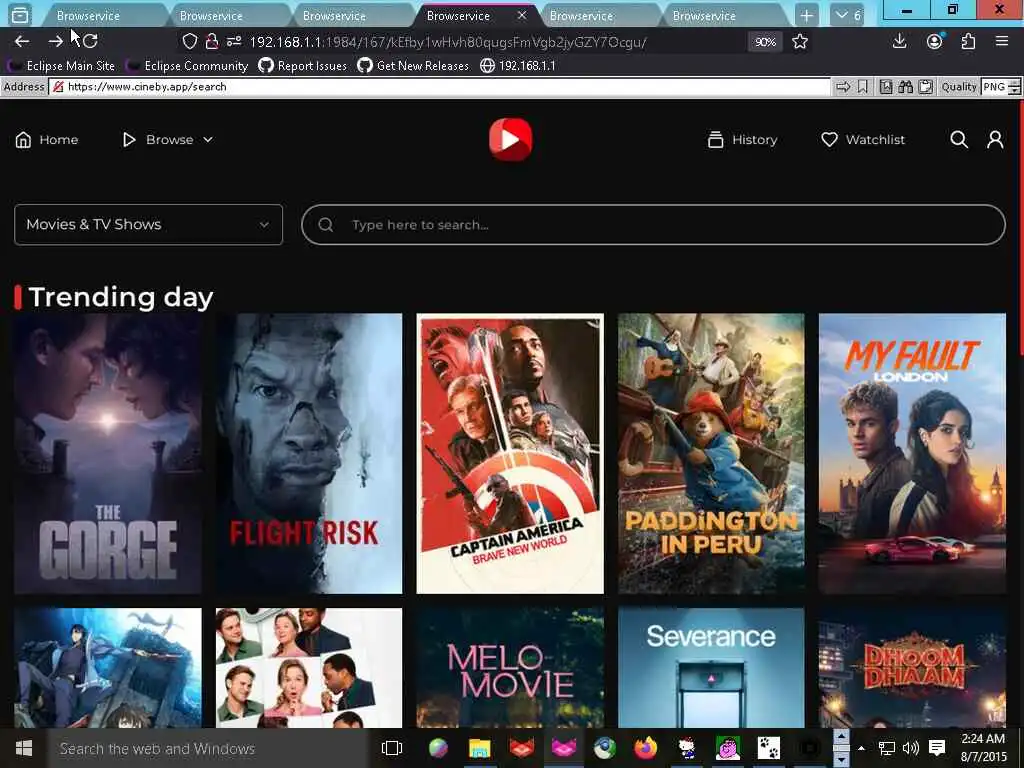Open the Action Center notification icon
This screenshot has height=768, width=1024.
coord(937,748)
